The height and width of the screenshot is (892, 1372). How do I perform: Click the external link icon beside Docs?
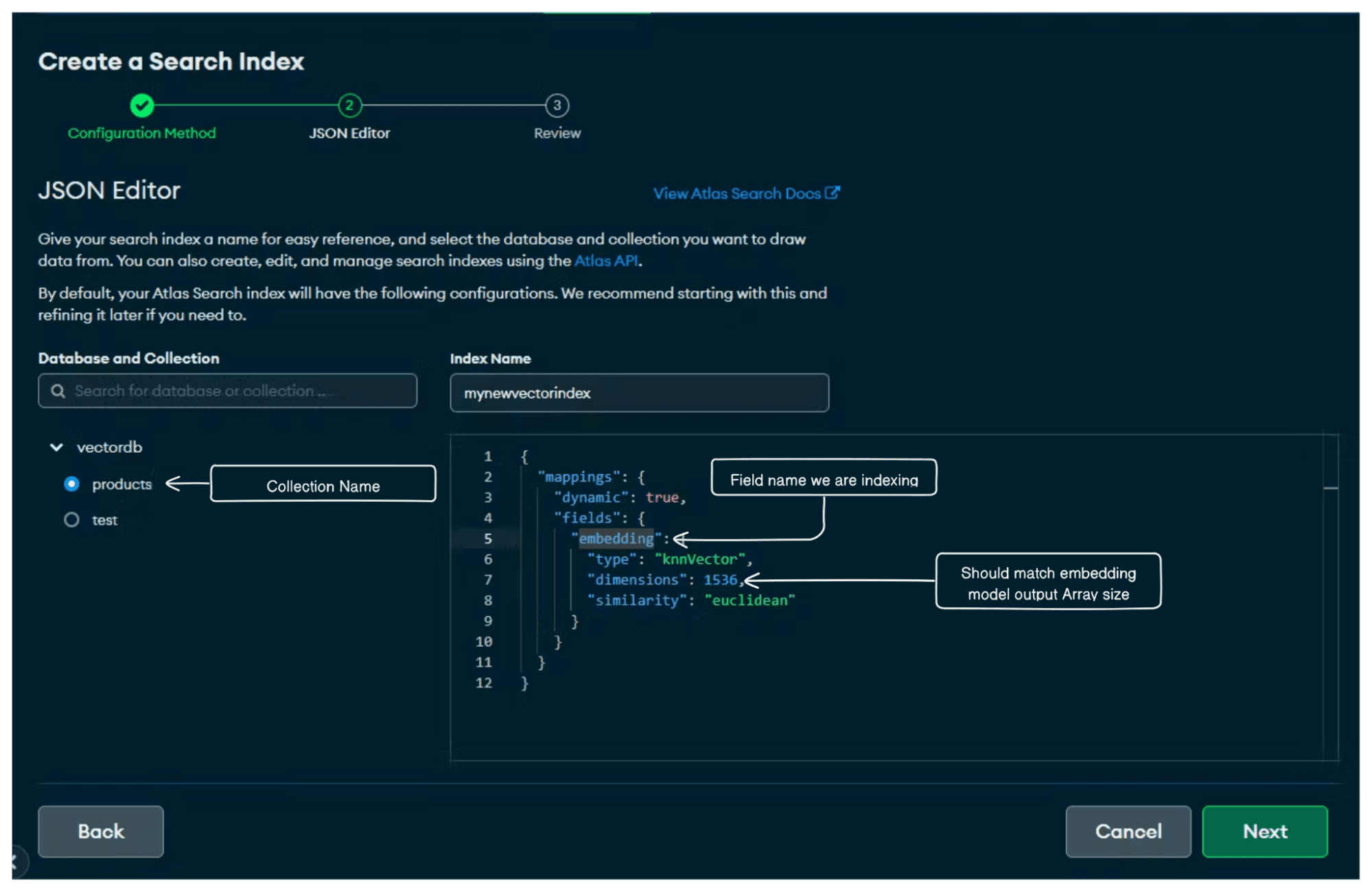832,193
